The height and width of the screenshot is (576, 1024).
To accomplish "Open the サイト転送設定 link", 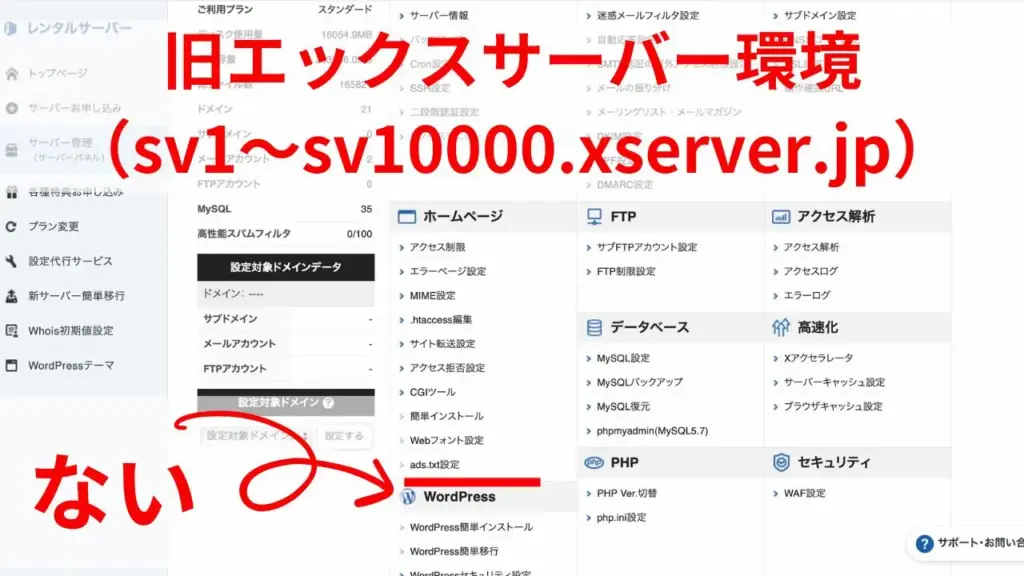I will (x=442, y=344).
